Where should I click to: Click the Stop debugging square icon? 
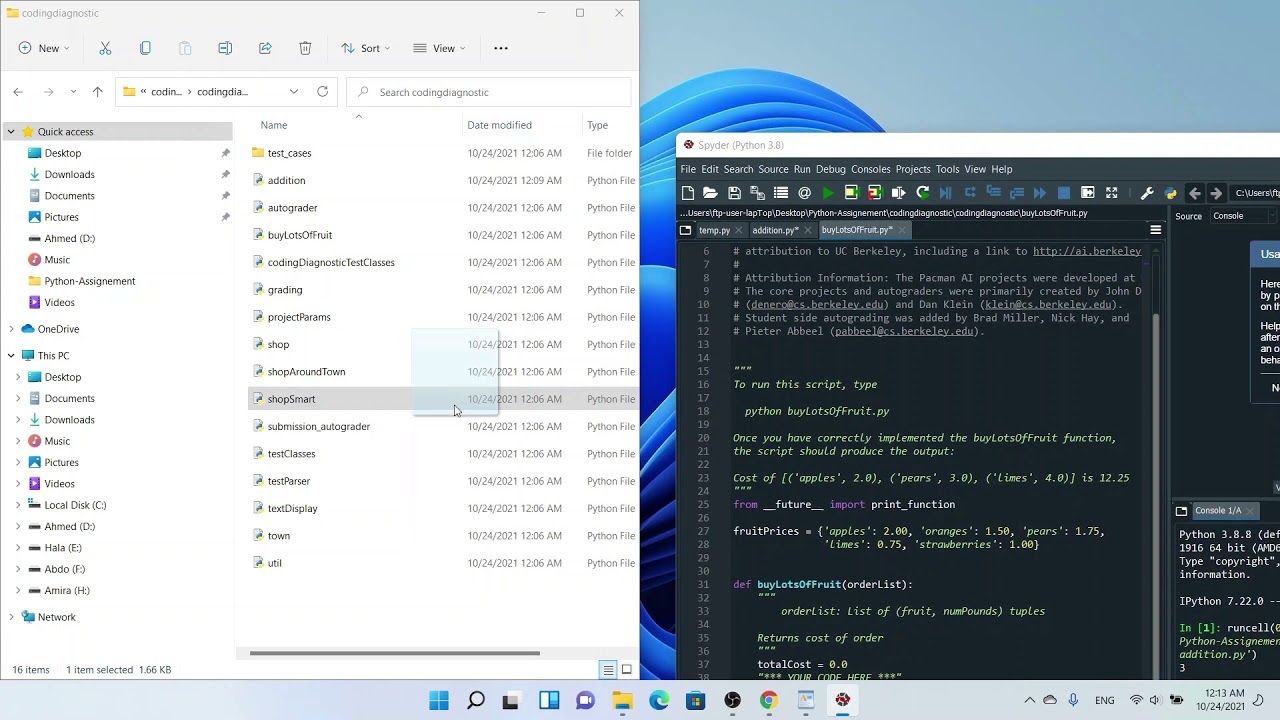click(1064, 193)
